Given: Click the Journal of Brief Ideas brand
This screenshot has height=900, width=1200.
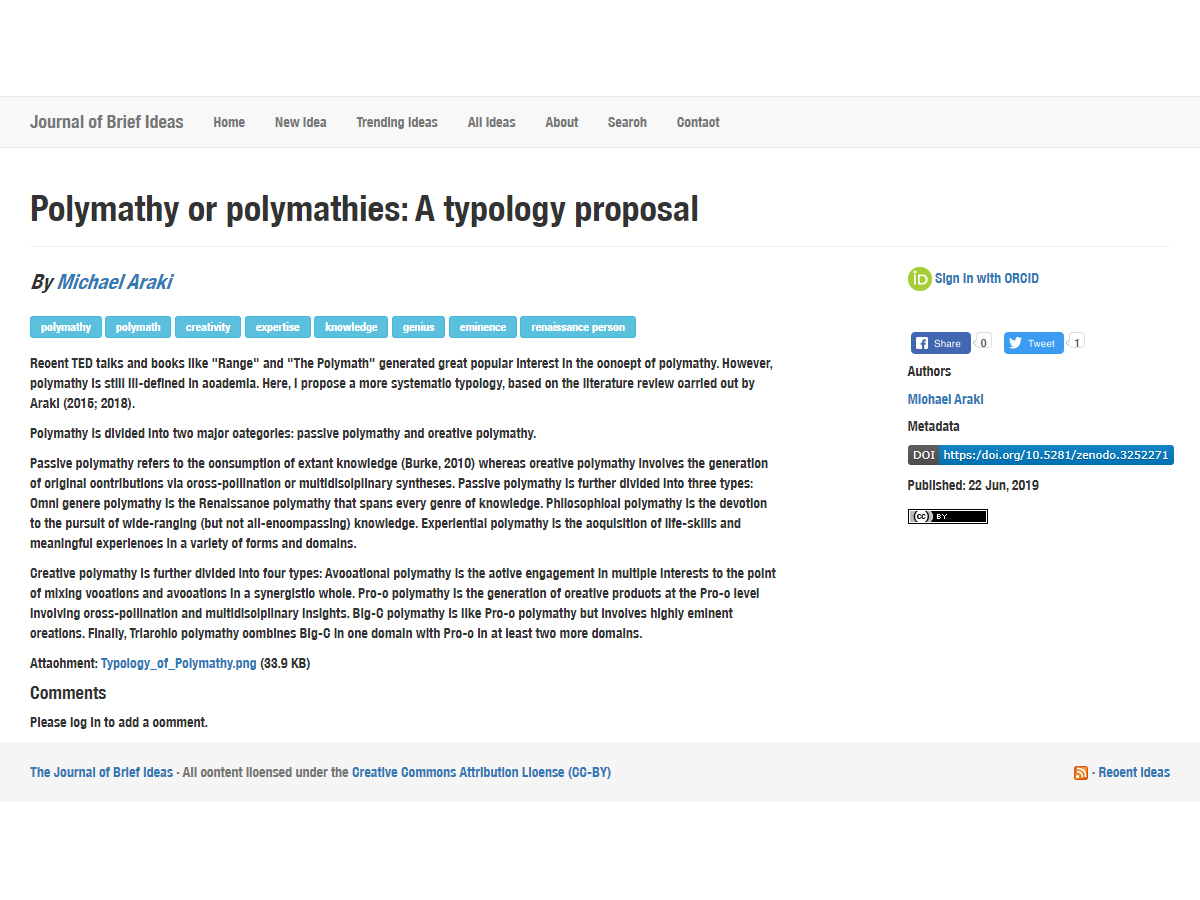Looking at the screenshot, I should (107, 122).
